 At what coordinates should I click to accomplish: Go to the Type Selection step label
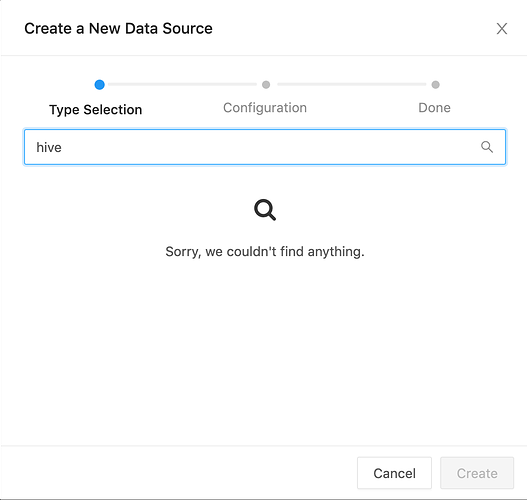[x=95, y=110]
